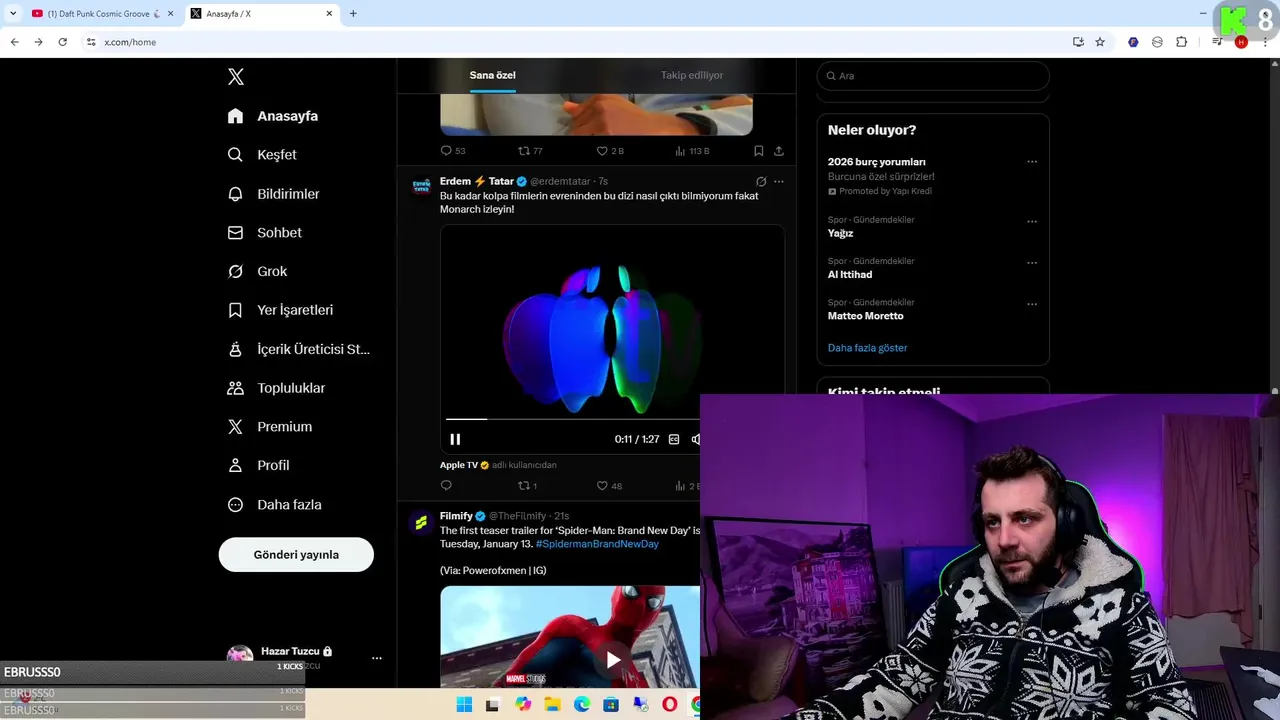Open Apple TV source link under video
This screenshot has height=720, width=1280.
tap(459, 465)
